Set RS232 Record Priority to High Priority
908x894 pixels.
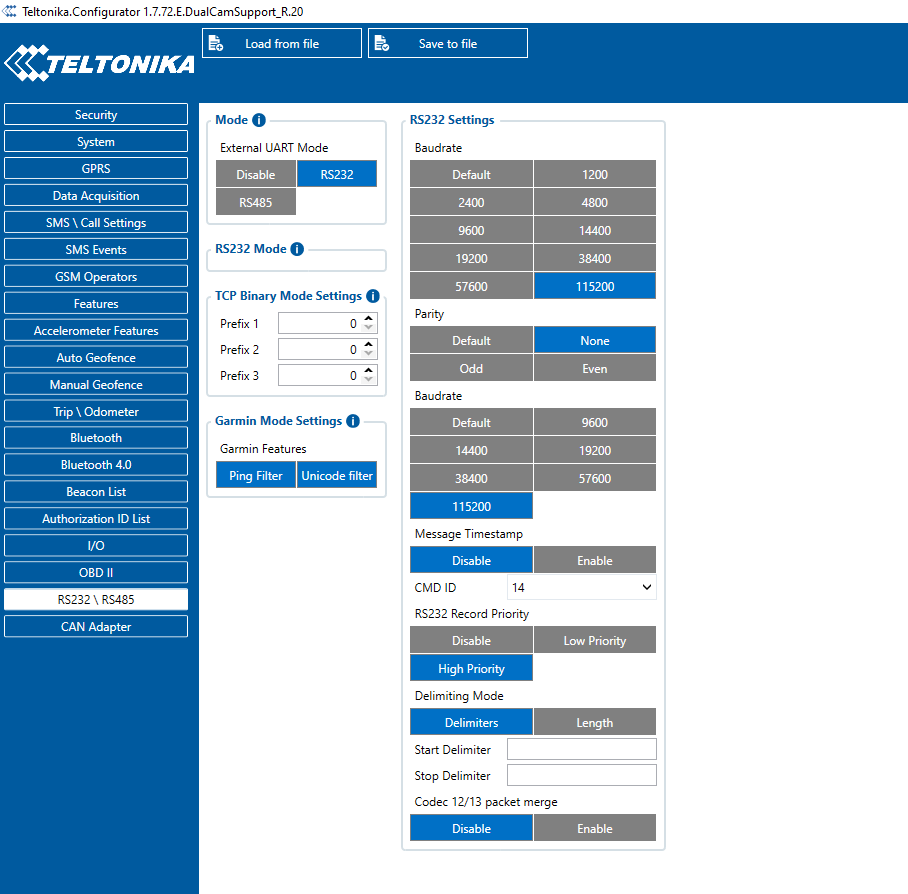[x=471, y=668]
